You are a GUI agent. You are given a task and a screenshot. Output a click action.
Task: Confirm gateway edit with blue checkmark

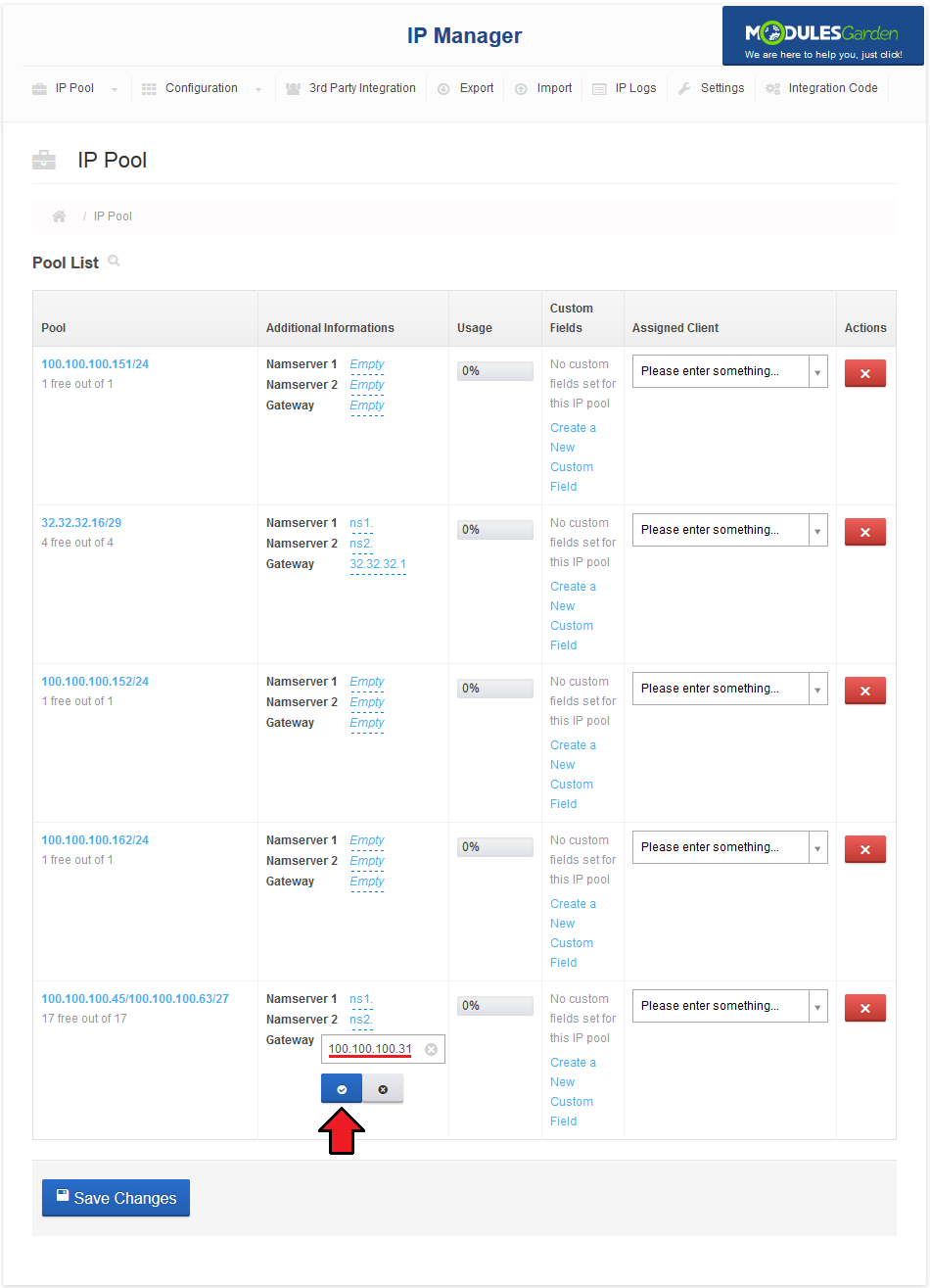pyautogui.click(x=342, y=1088)
